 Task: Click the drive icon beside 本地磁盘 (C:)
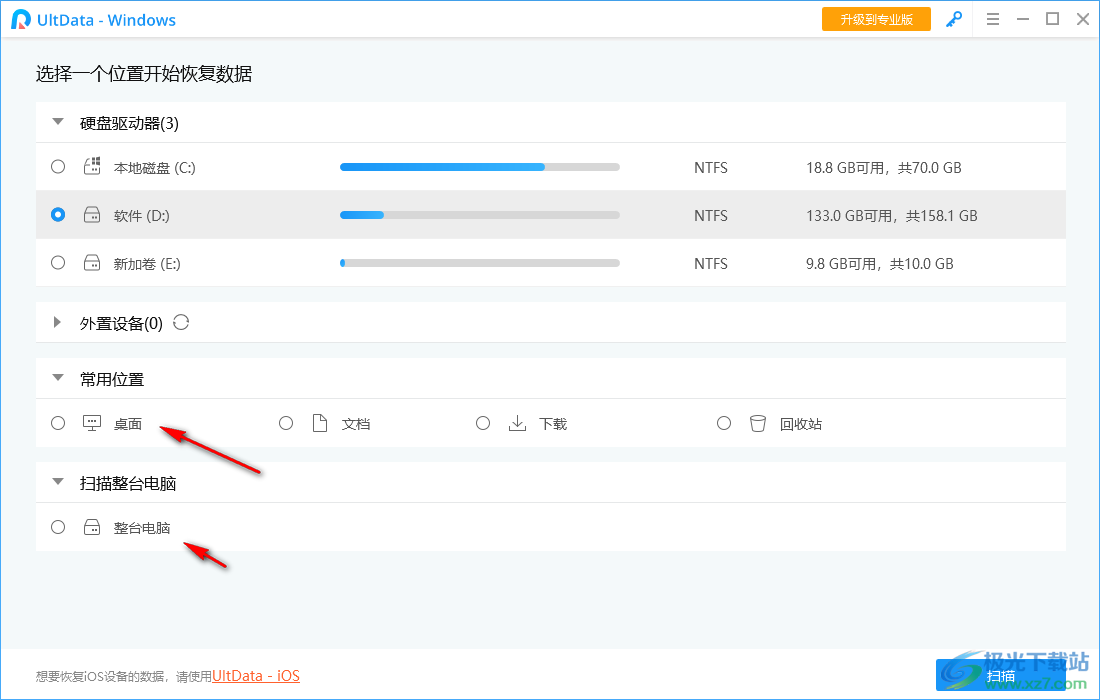pos(91,166)
